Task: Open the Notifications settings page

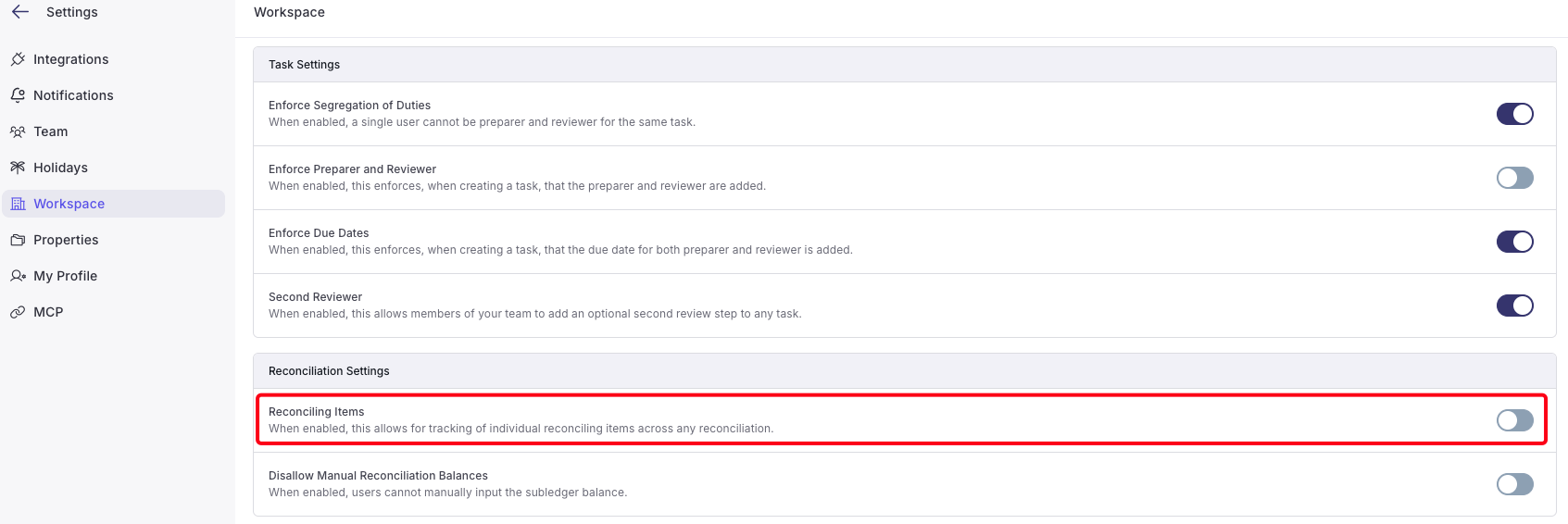Action: [x=114, y=95]
